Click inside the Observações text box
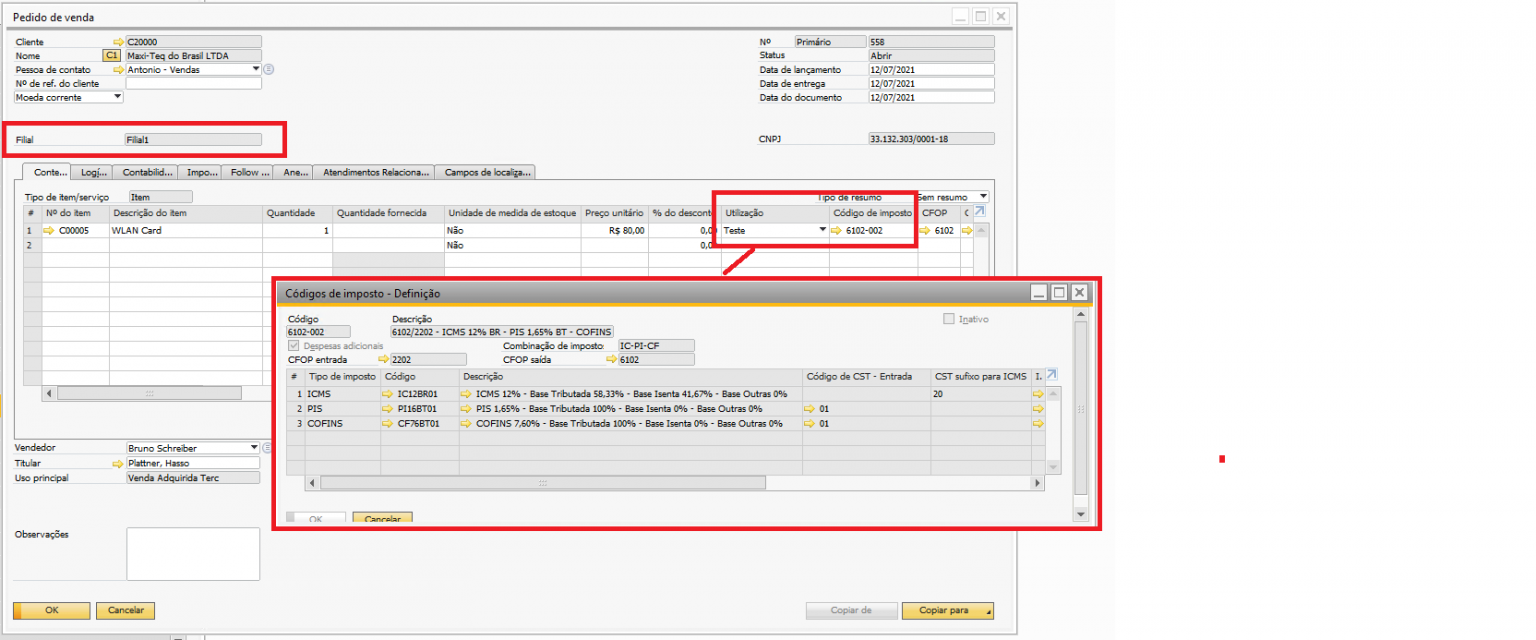The height and width of the screenshot is (640, 1536). pos(193,553)
